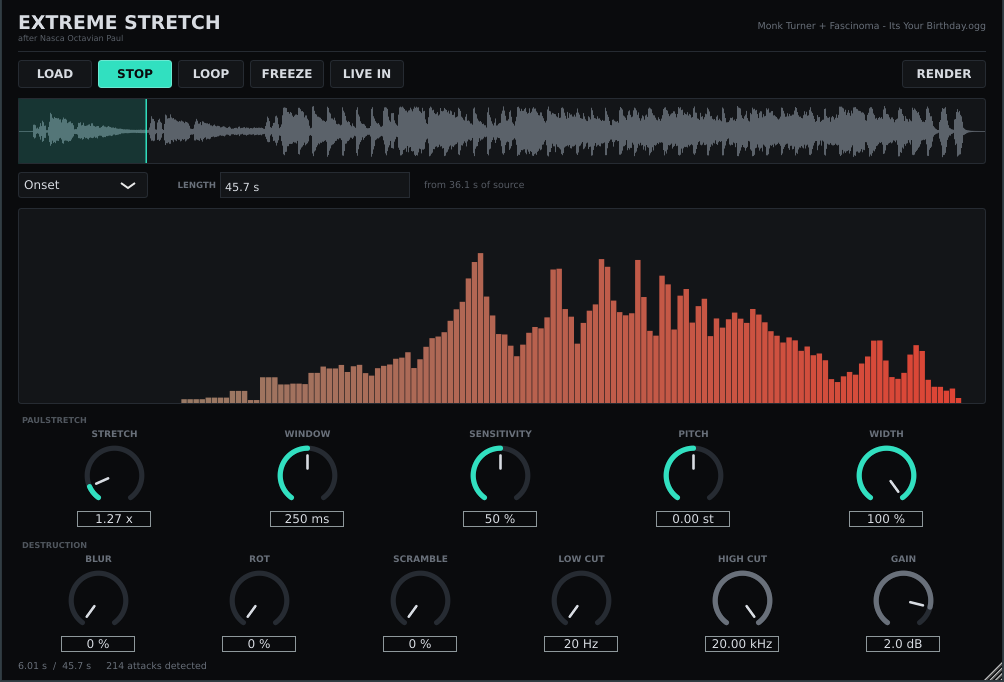Click the DESTRUCTION section label
This screenshot has height=682, width=1004.
click(x=54, y=545)
